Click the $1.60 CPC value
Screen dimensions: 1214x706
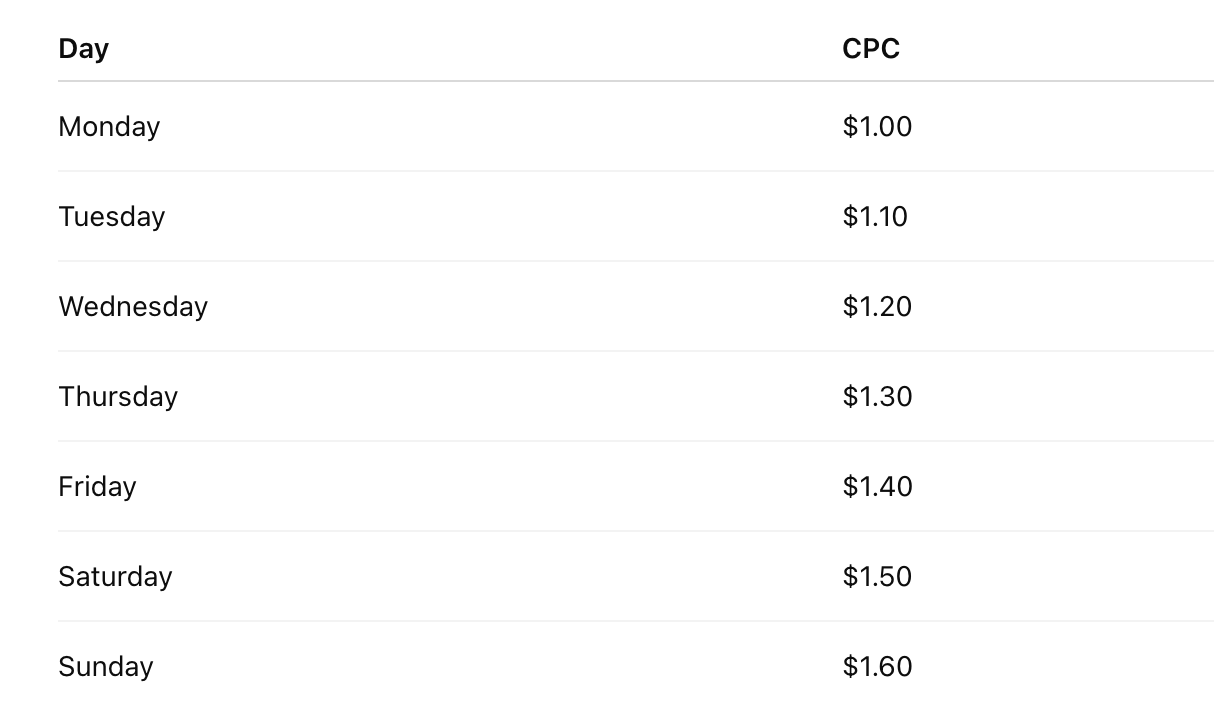coord(877,667)
